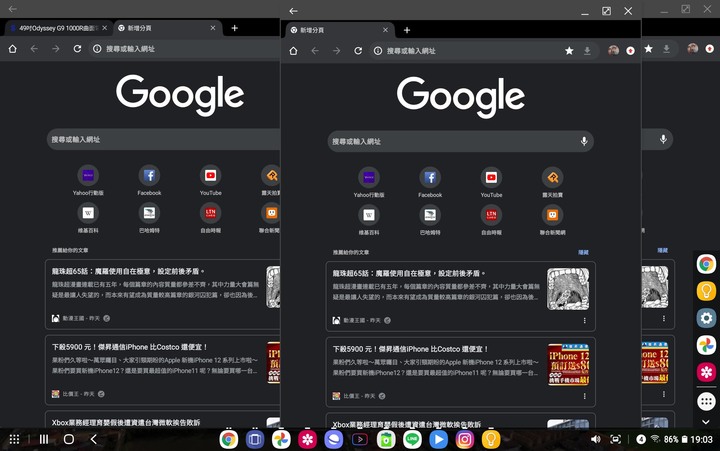
Task: Close 新增分頁 tab in front window
Action: [x=385, y=30]
